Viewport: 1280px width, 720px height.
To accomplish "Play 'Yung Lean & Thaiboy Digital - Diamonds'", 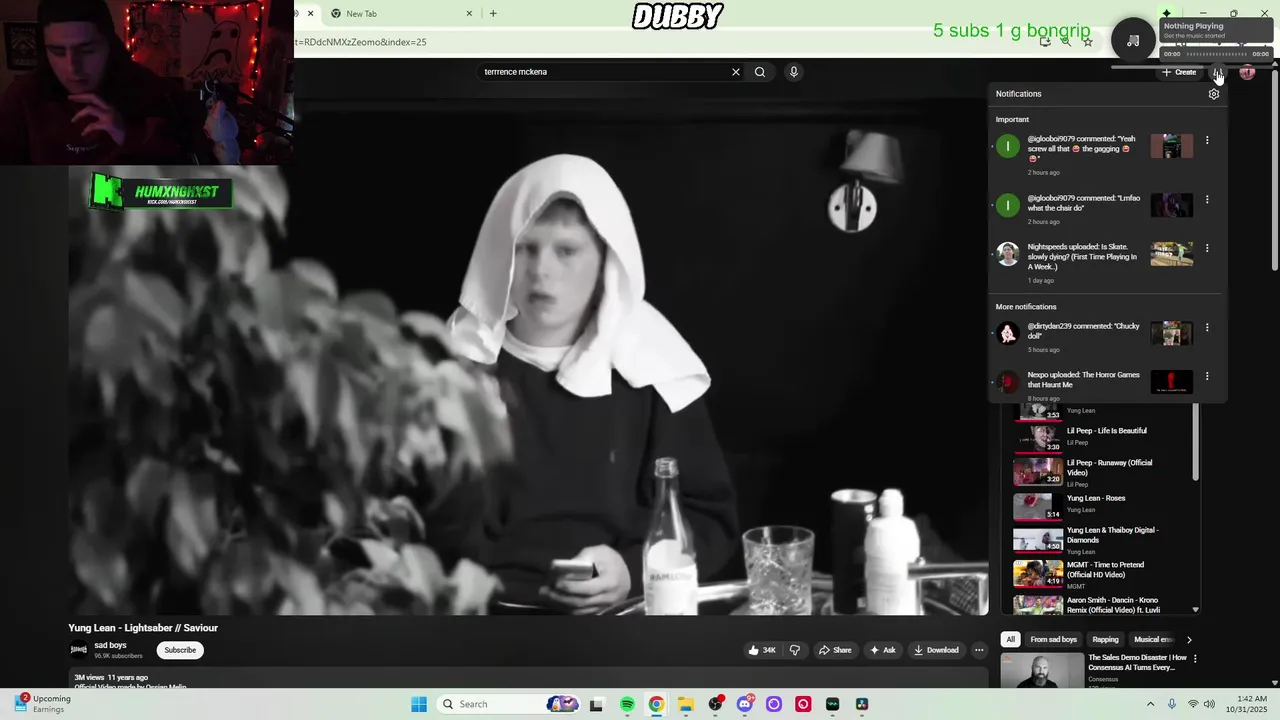I will [1112, 535].
